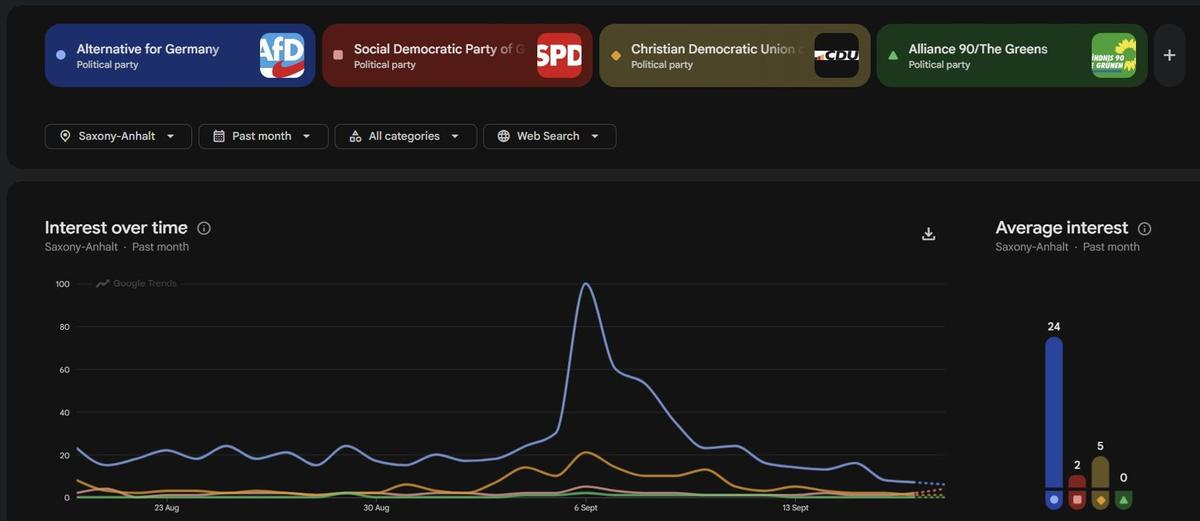Click the shapes icon in categories filter

point(355,136)
